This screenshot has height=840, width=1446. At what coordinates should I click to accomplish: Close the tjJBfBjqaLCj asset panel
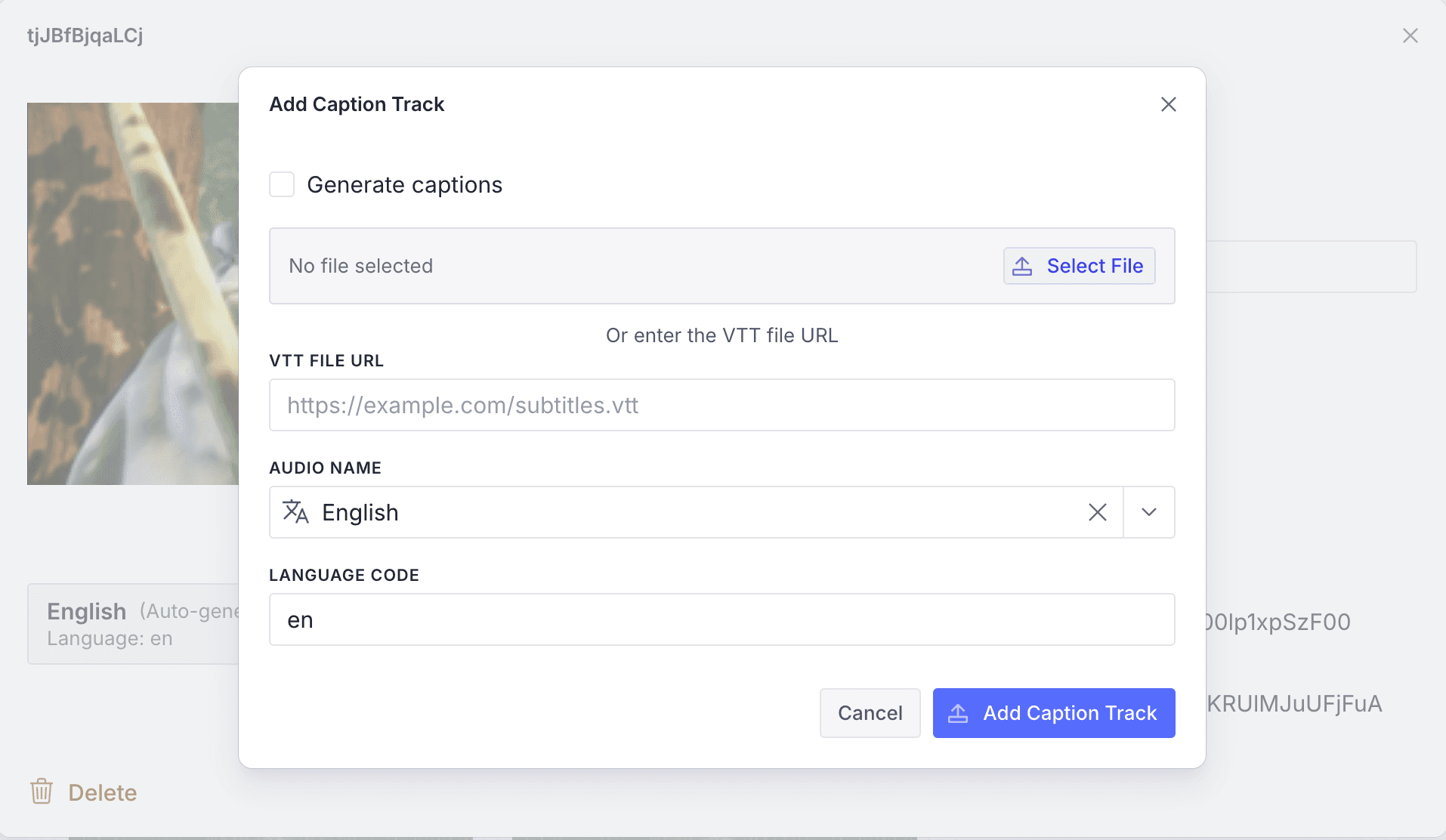1410,36
